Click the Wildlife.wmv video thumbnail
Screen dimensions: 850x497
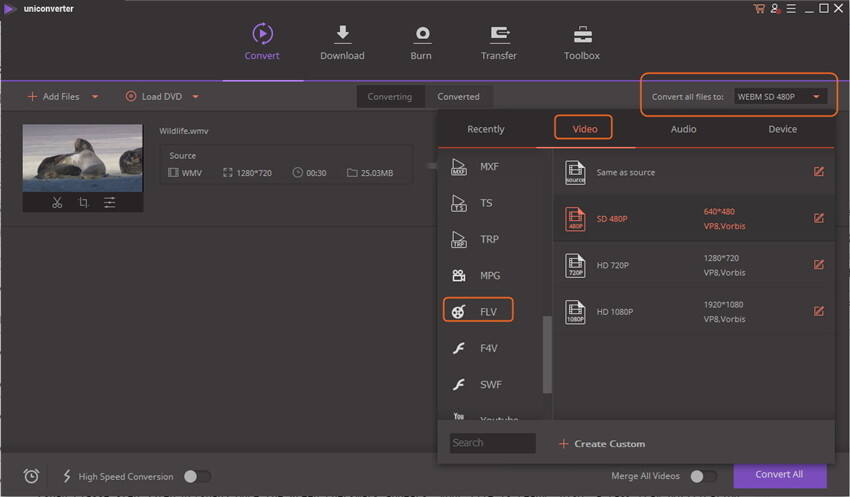[83, 158]
